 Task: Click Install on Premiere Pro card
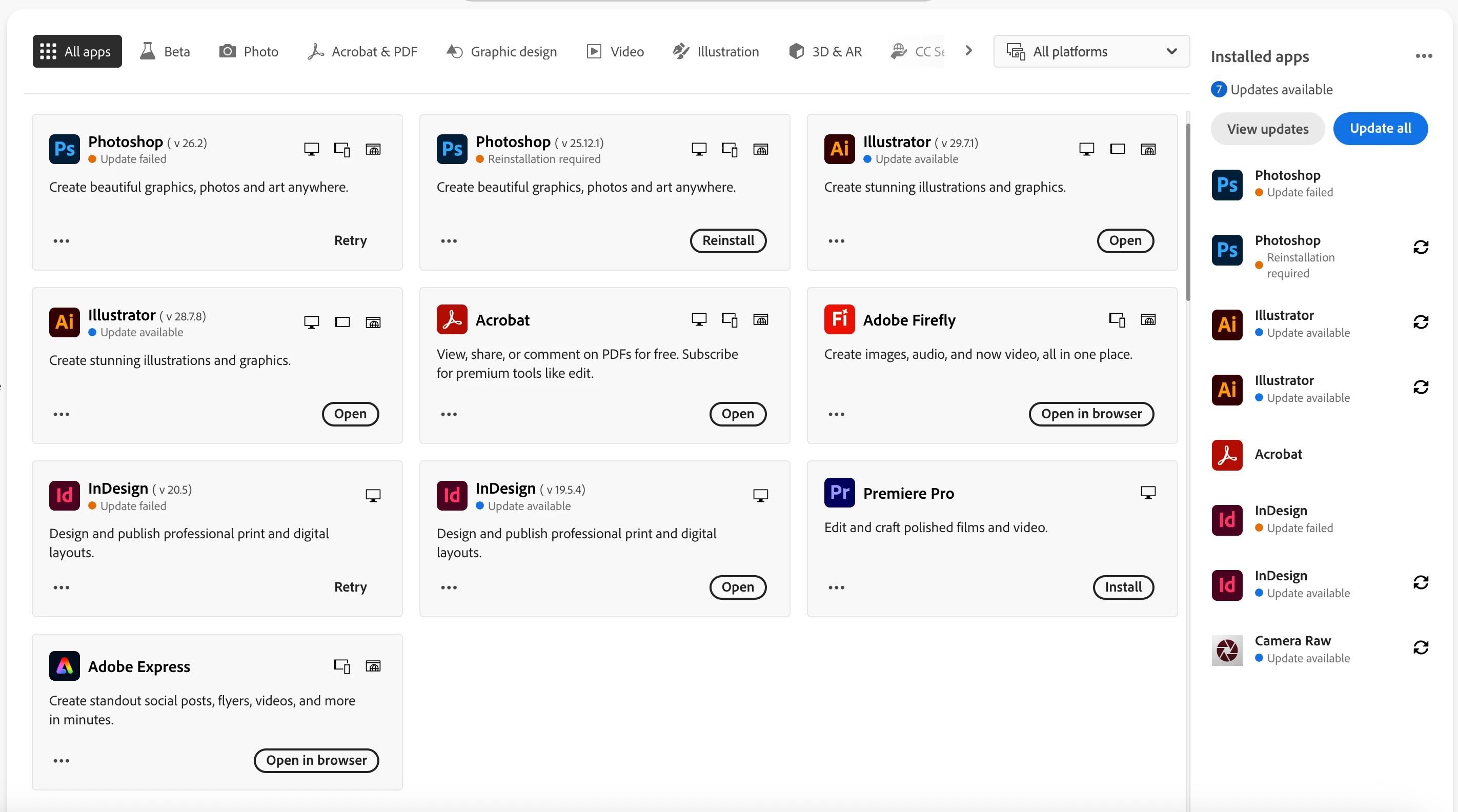click(1123, 587)
